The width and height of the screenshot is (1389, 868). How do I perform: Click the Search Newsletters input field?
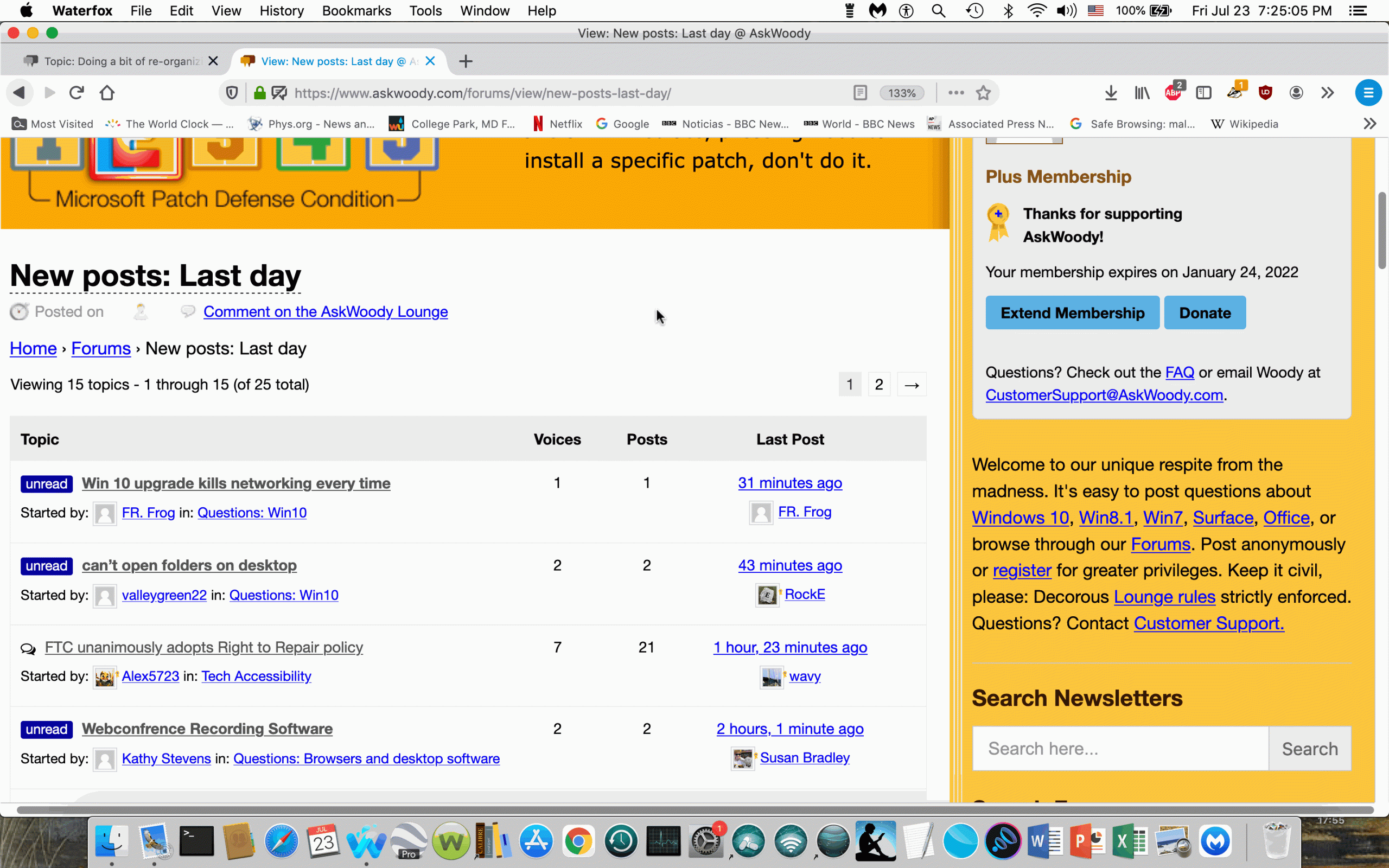(x=1120, y=749)
